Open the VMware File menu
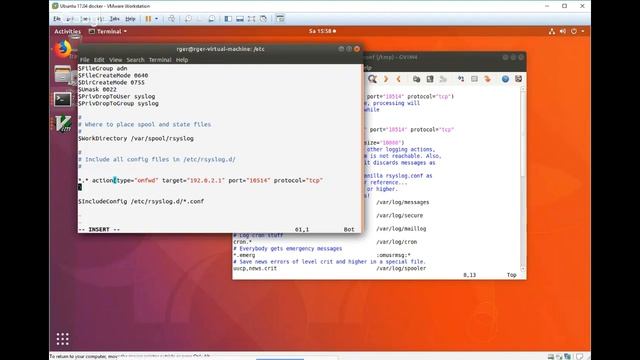This screenshot has width=640, height=360. pos(57,19)
